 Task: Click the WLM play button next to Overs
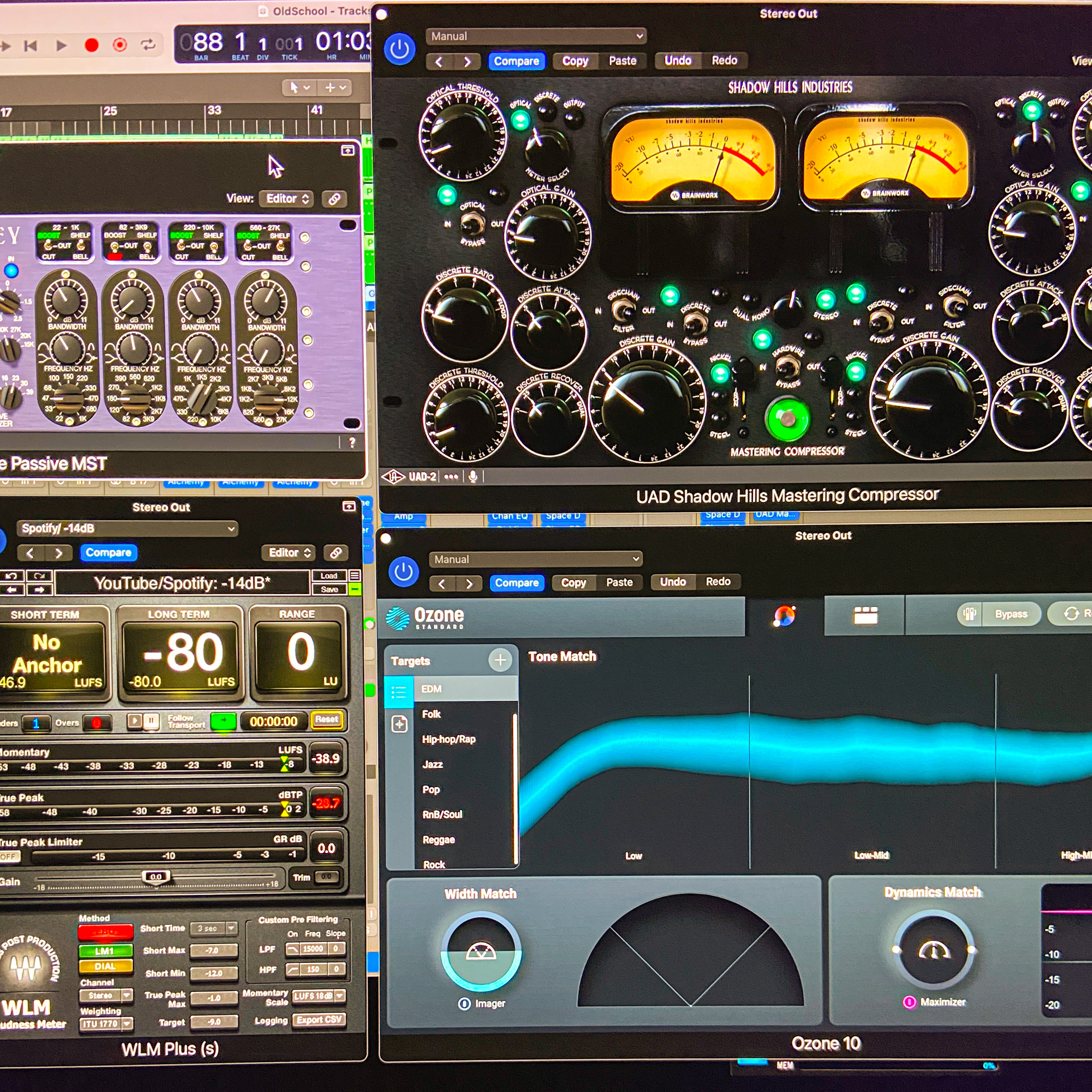tap(135, 721)
